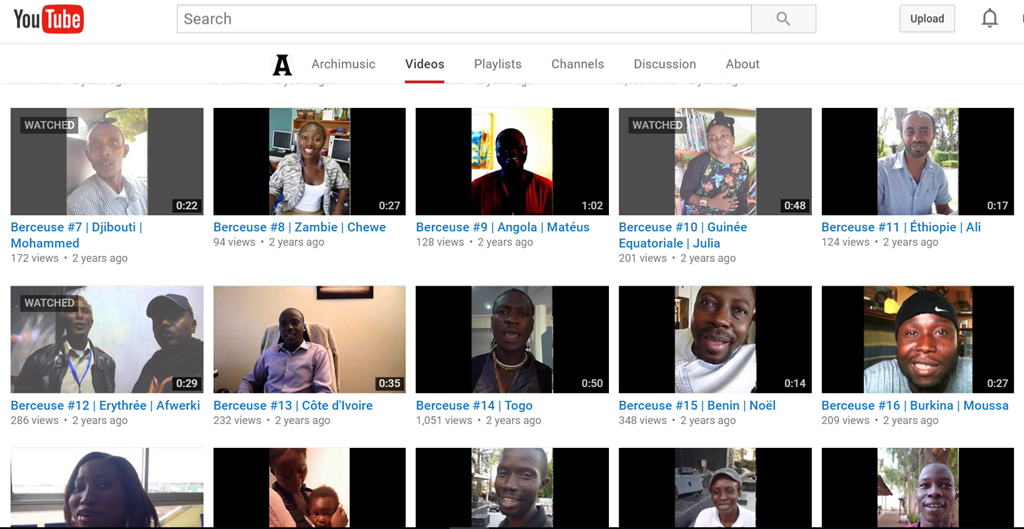Image resolution: width=1024 pixels, height=529 pixels.
Task: Click the WATCHED badge on Berceuse #12
Action: point(49,303)
